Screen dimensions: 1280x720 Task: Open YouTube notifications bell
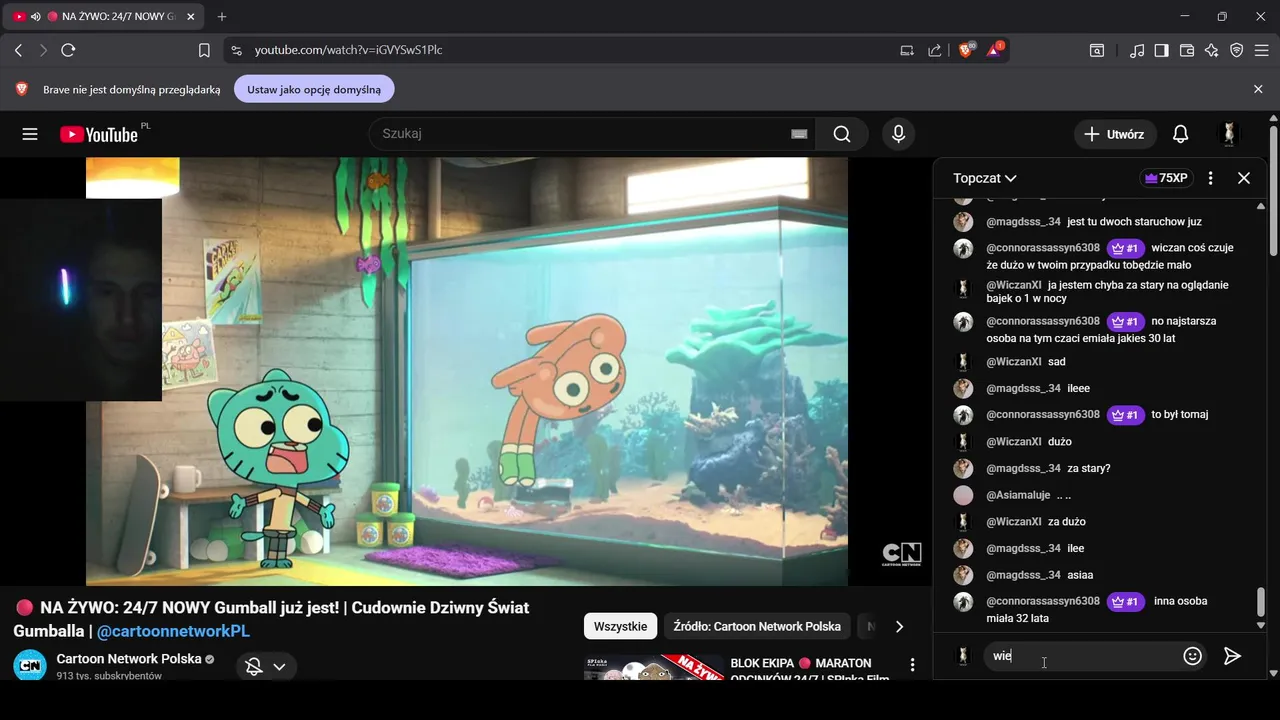click(1180, 134)
